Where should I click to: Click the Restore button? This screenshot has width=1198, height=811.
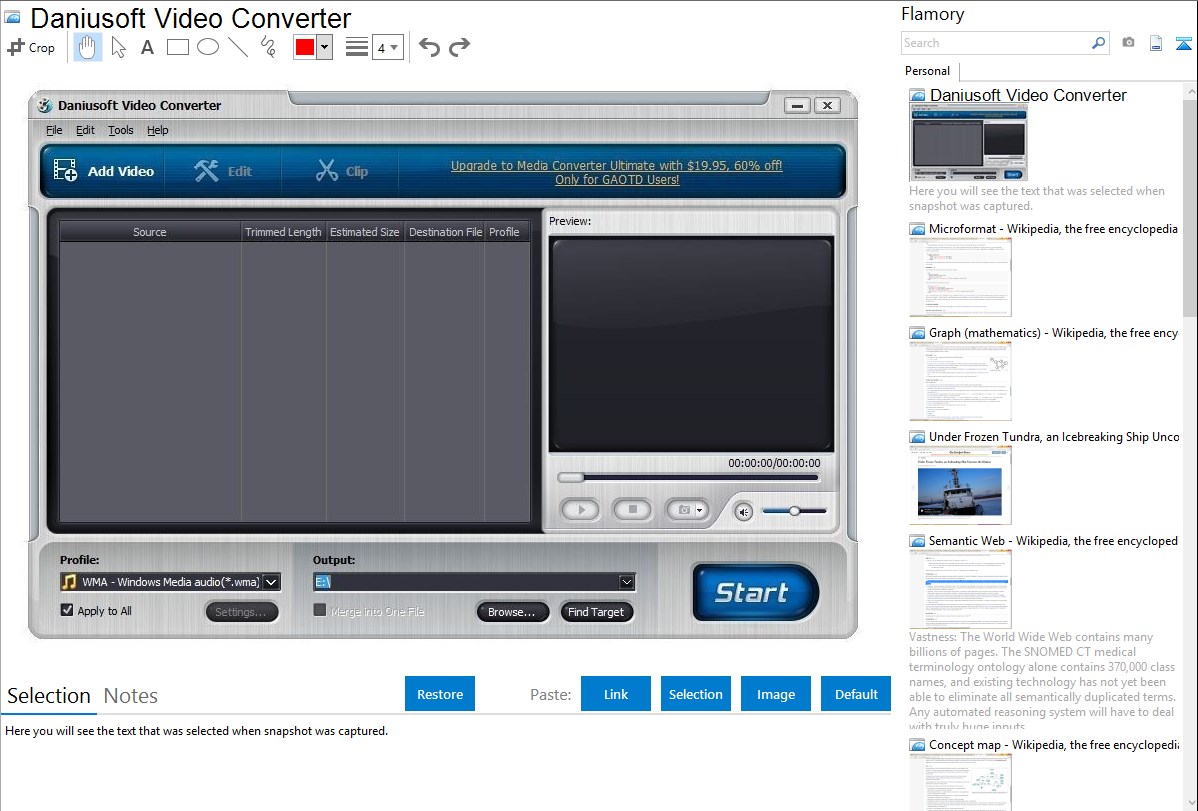[x=440, y=694]
